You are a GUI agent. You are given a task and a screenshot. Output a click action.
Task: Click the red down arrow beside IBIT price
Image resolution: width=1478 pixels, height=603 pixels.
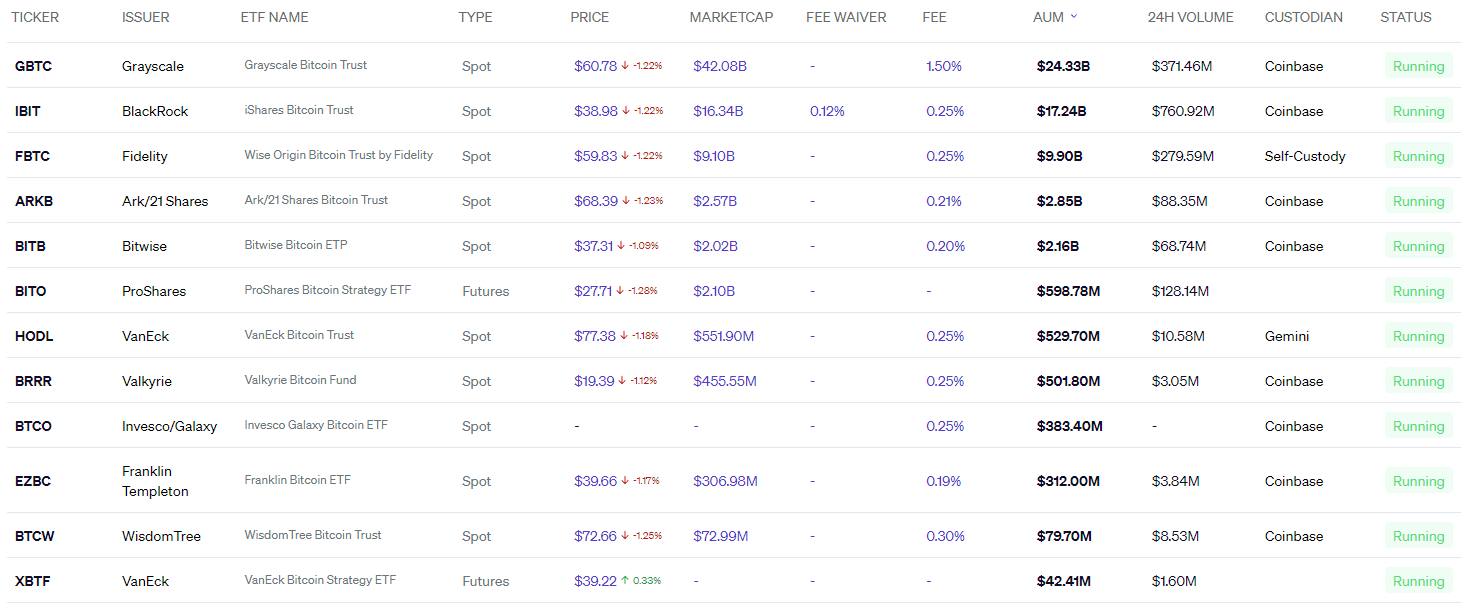[x=625, y=111]
